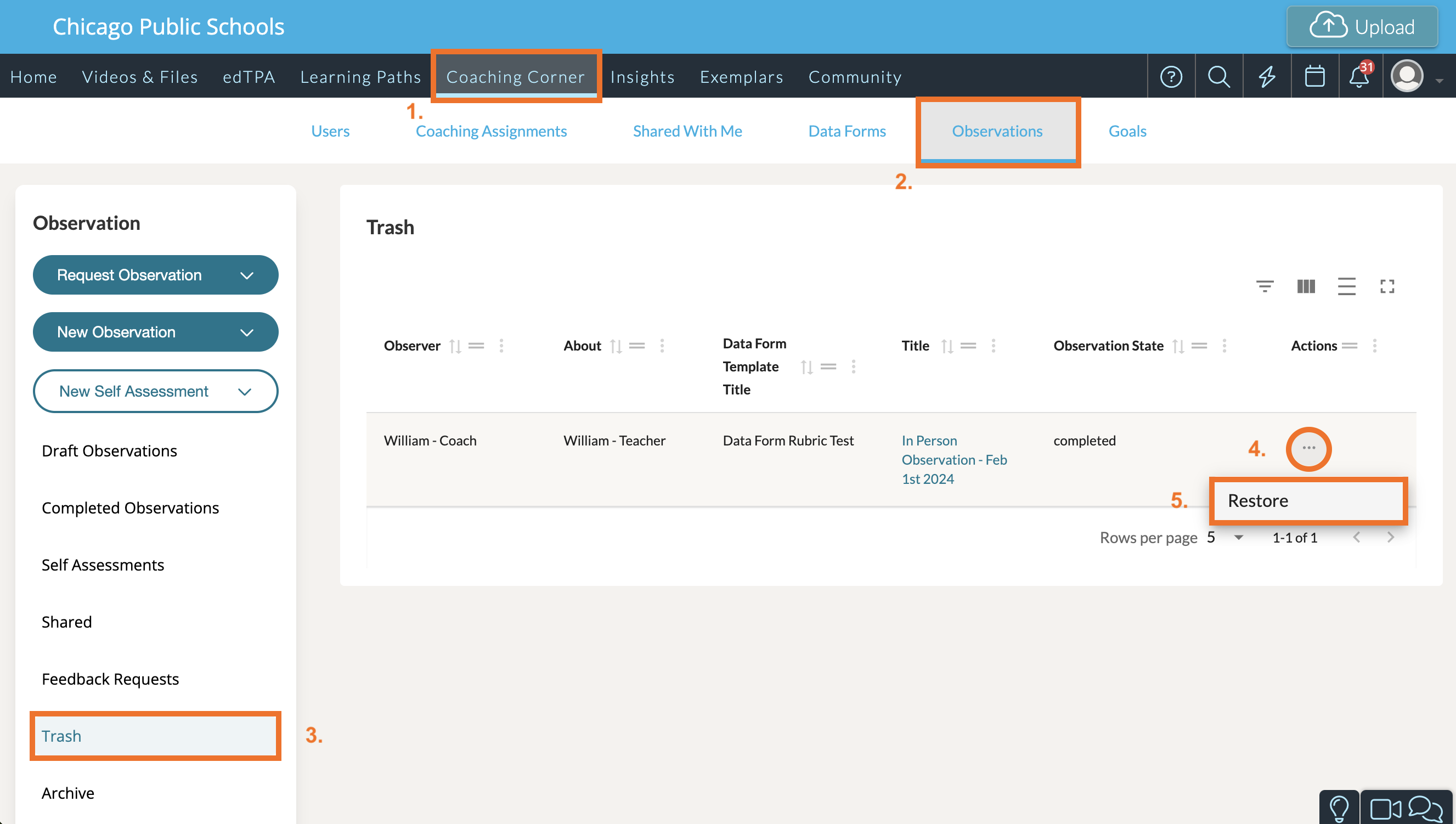Click the toggle density lines icon
The image size is (1456, 824).
pos(1346,286)
